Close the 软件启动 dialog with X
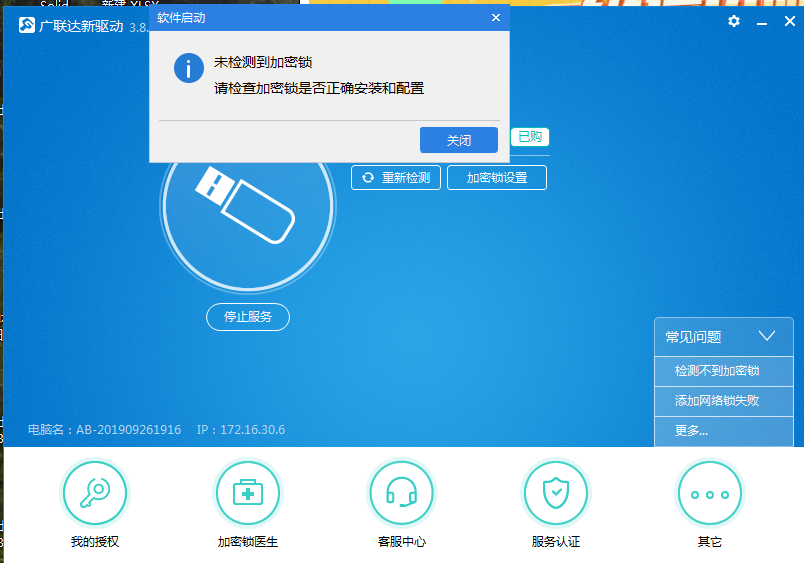Screen dimensions: 804x563 (496, 18)
